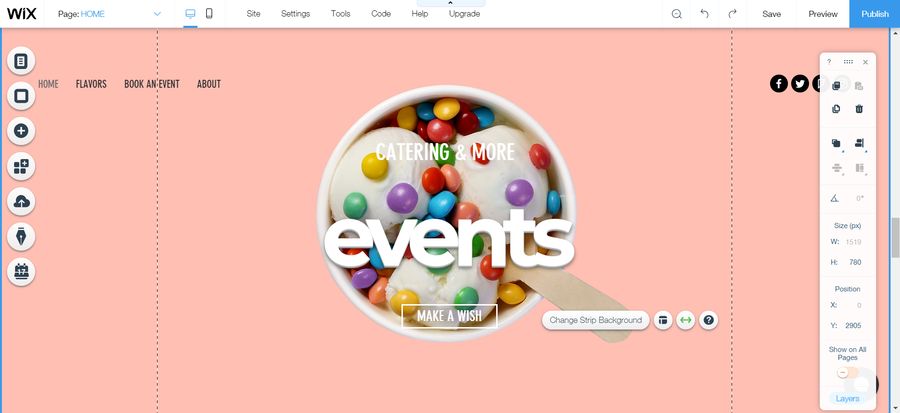Open the Bookings calendar icon in the sidebar

21,271
